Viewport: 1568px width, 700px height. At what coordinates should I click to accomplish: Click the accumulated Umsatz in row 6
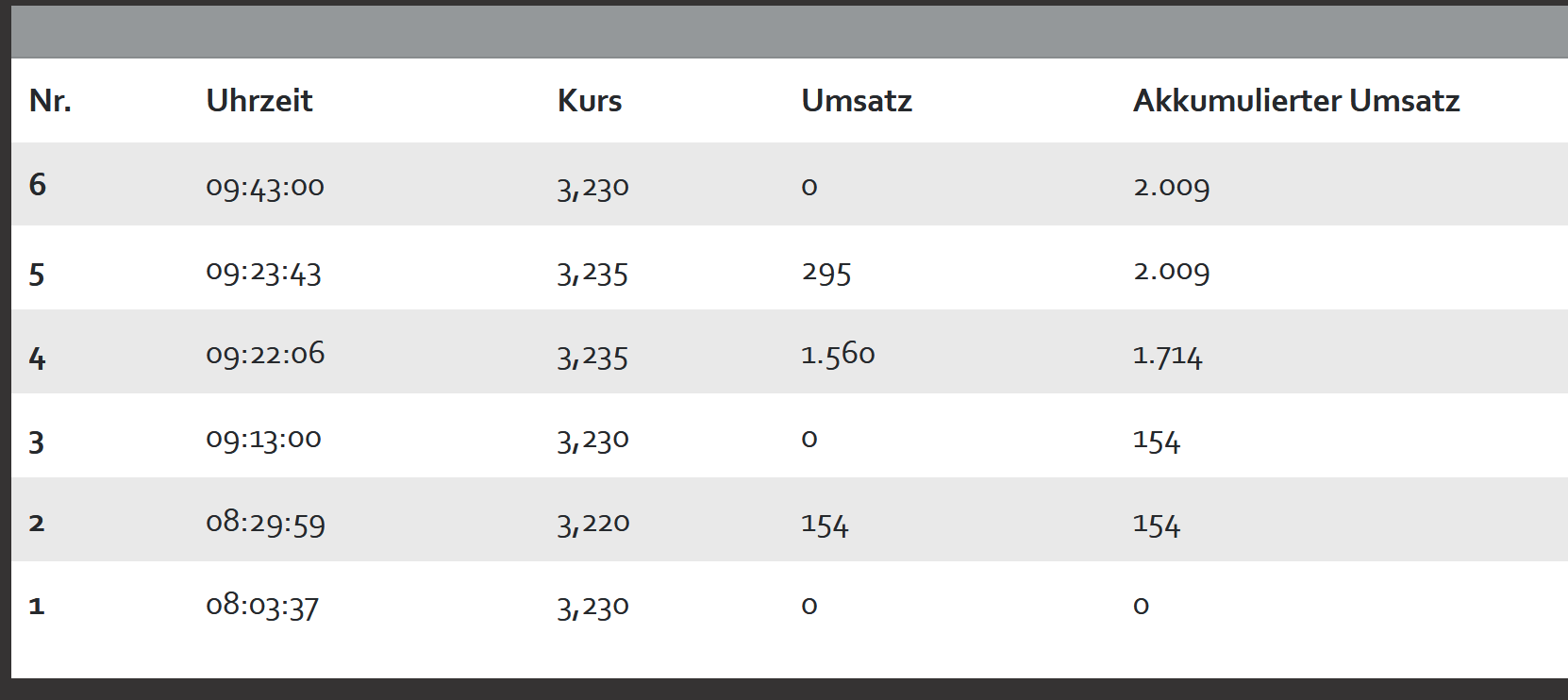[1172, 187]
